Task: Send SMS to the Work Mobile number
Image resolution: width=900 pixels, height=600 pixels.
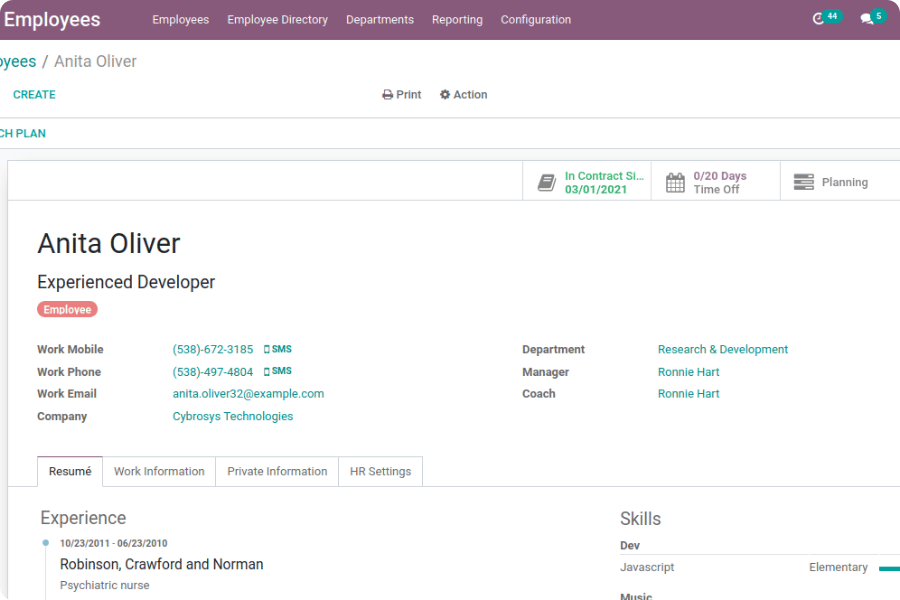Action: click(x=278, y=349)
